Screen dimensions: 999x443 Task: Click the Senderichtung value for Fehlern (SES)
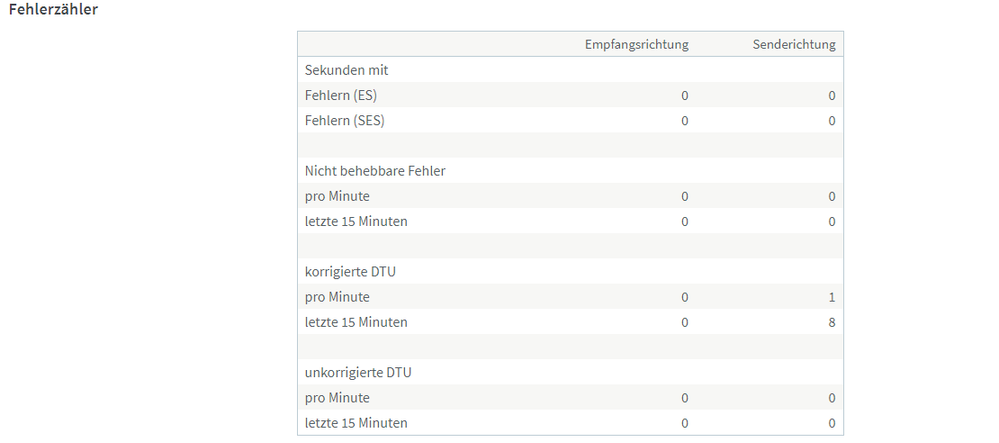[x=831, y=121]
